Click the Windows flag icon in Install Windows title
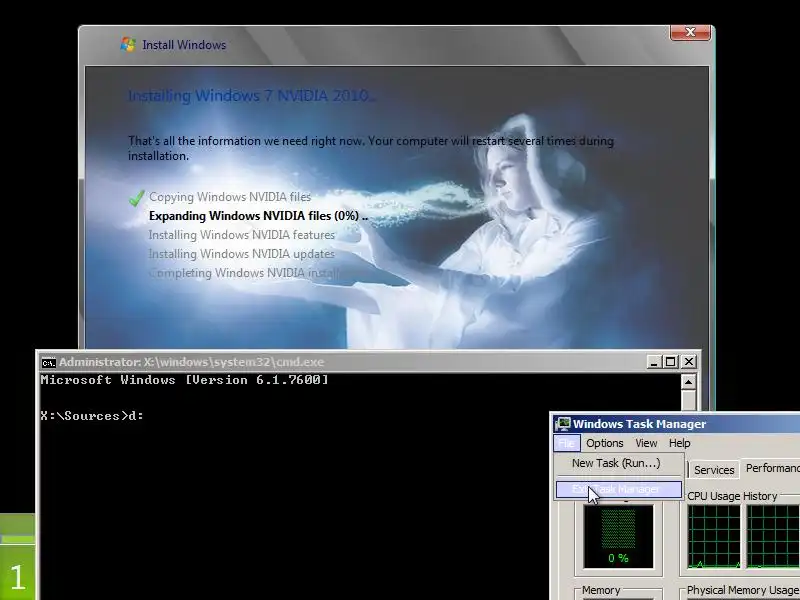The height and width of the screenshot is (600, 800). click(128, 44)
